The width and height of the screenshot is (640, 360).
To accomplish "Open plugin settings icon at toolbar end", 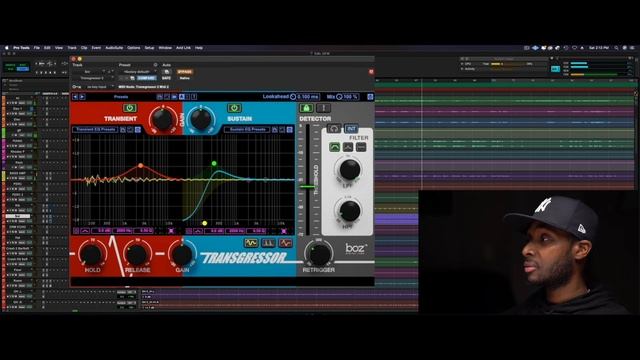I will tap(370, 97).
